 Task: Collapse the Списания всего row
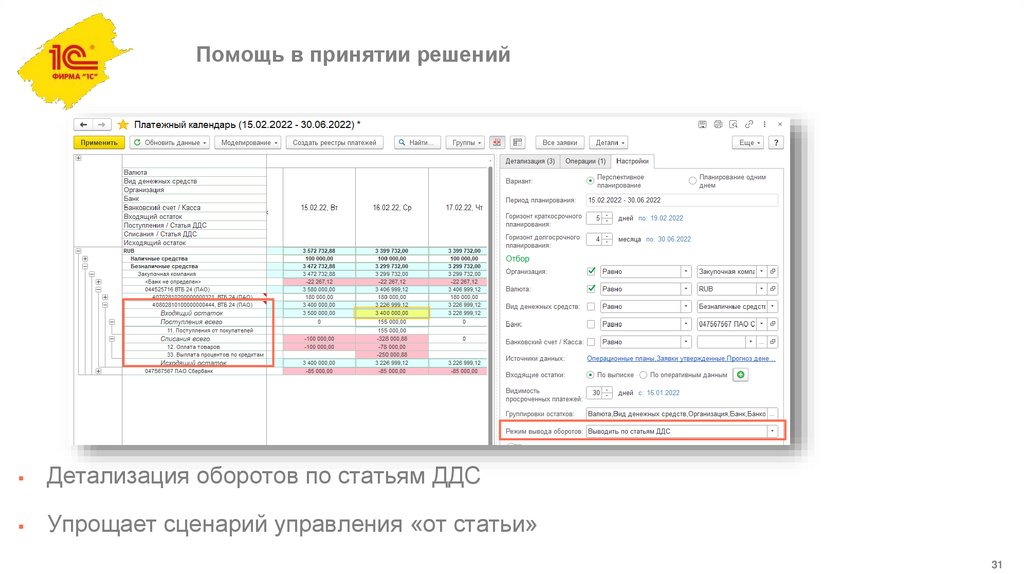tap(112, 339)
